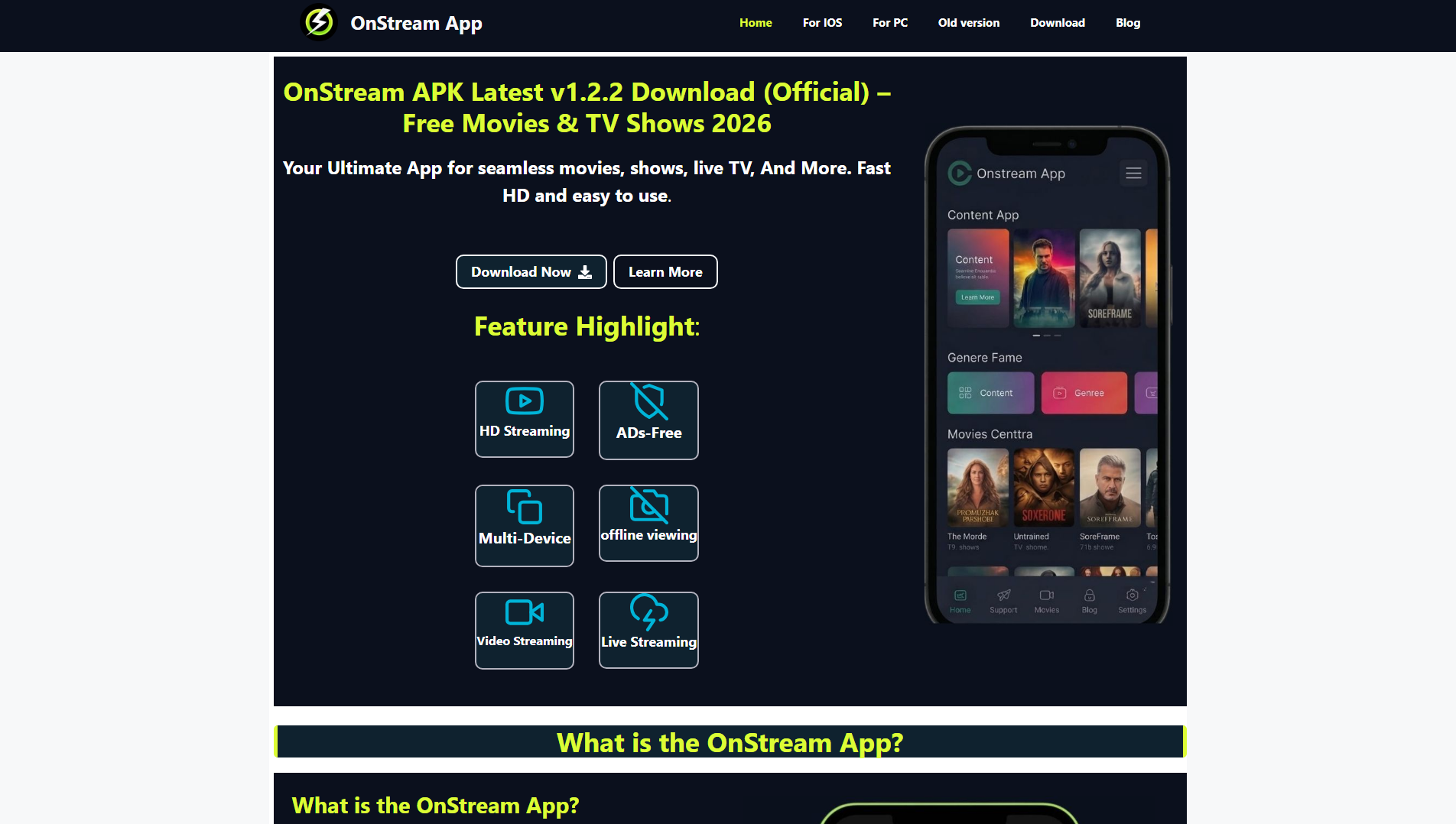The height and width of the screenshot is (824, 1456).
Task: Select the offline viewing label
Action: coord(648,535)
